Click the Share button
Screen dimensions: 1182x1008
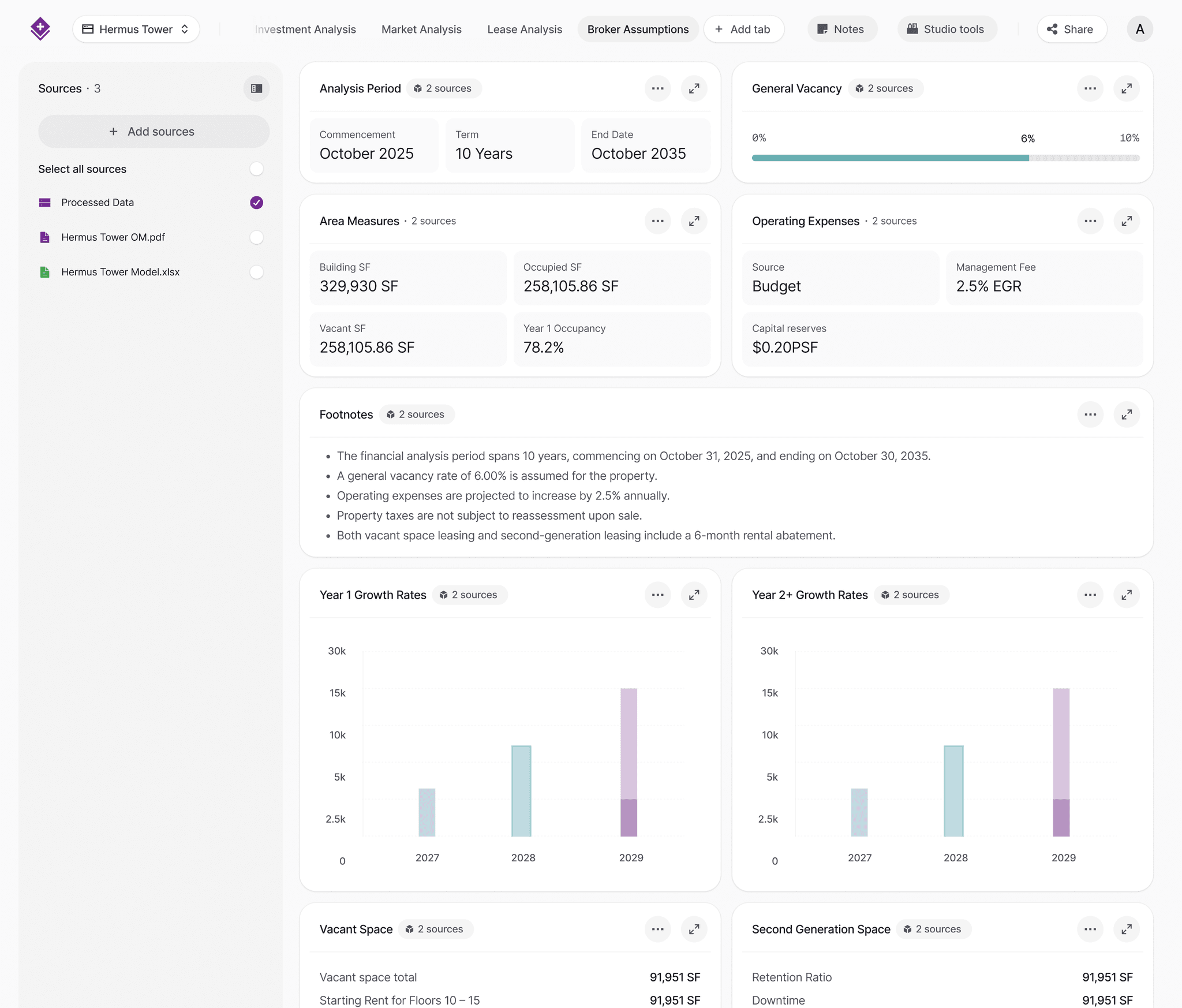tap(1071, 29)
